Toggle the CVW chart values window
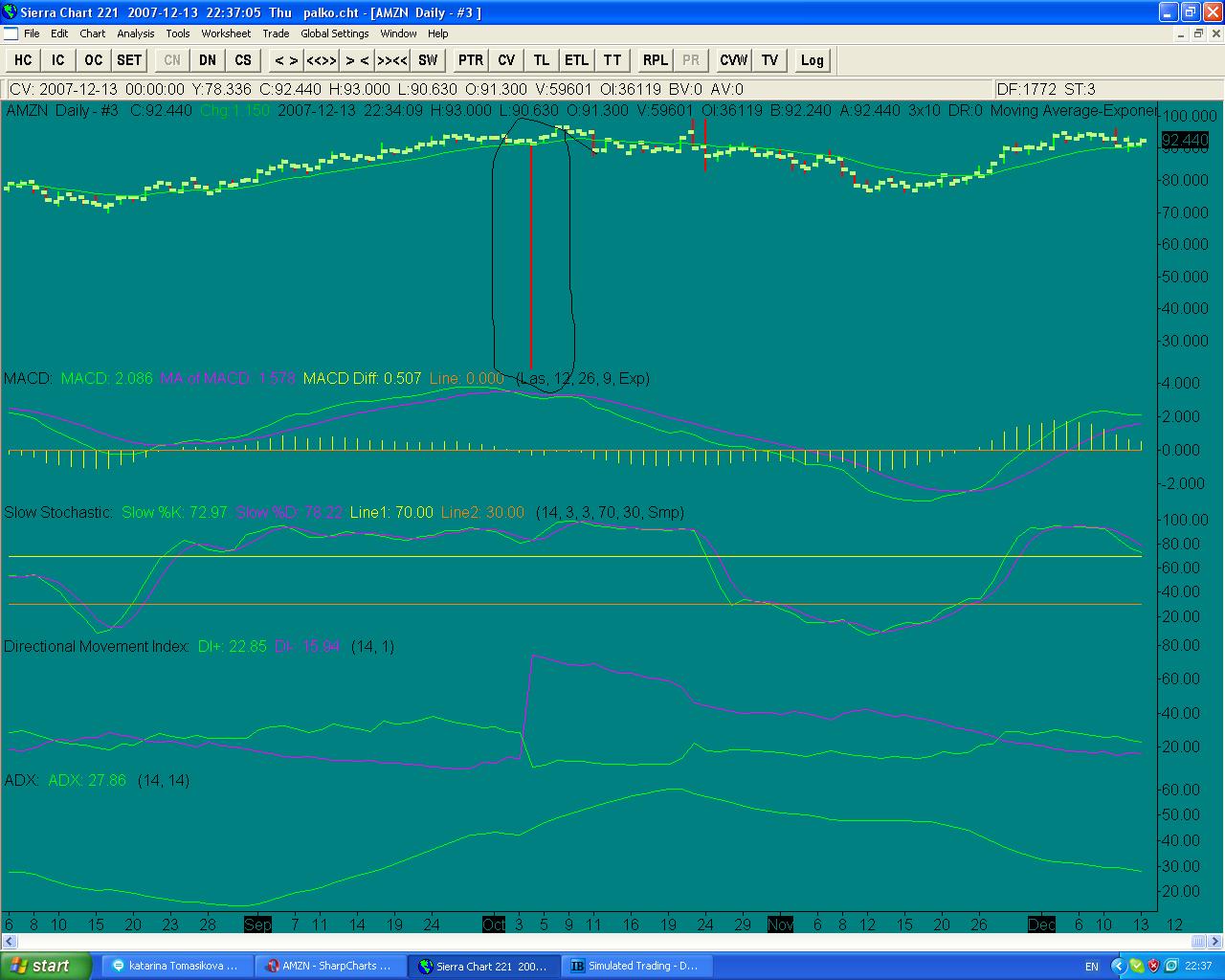The image size is (1225, 980). (x=734, y=60)
